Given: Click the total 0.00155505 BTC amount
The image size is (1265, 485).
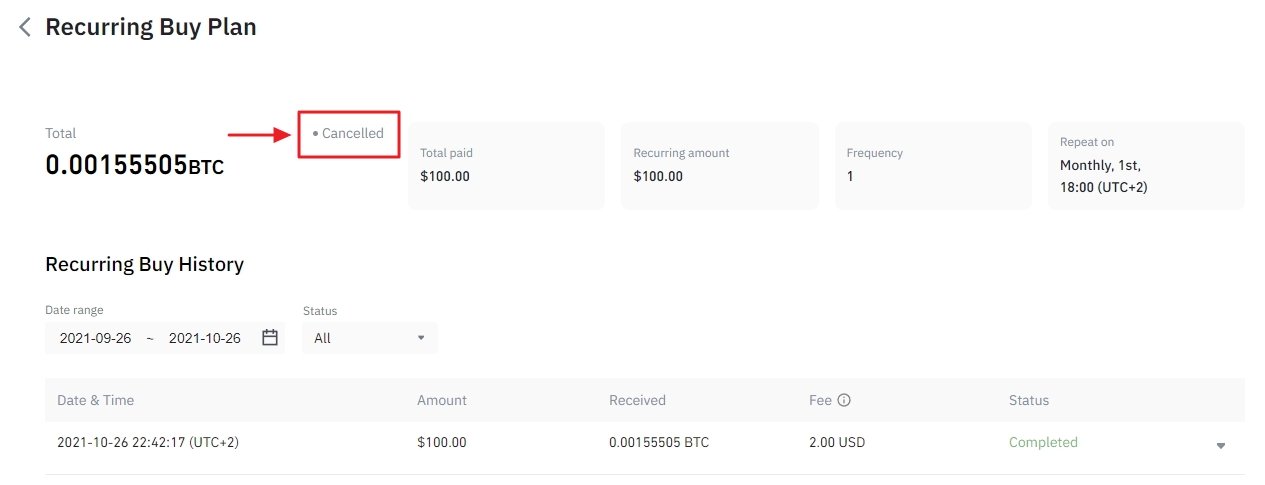Looking at the screenshot, I should tap(135, 166).
